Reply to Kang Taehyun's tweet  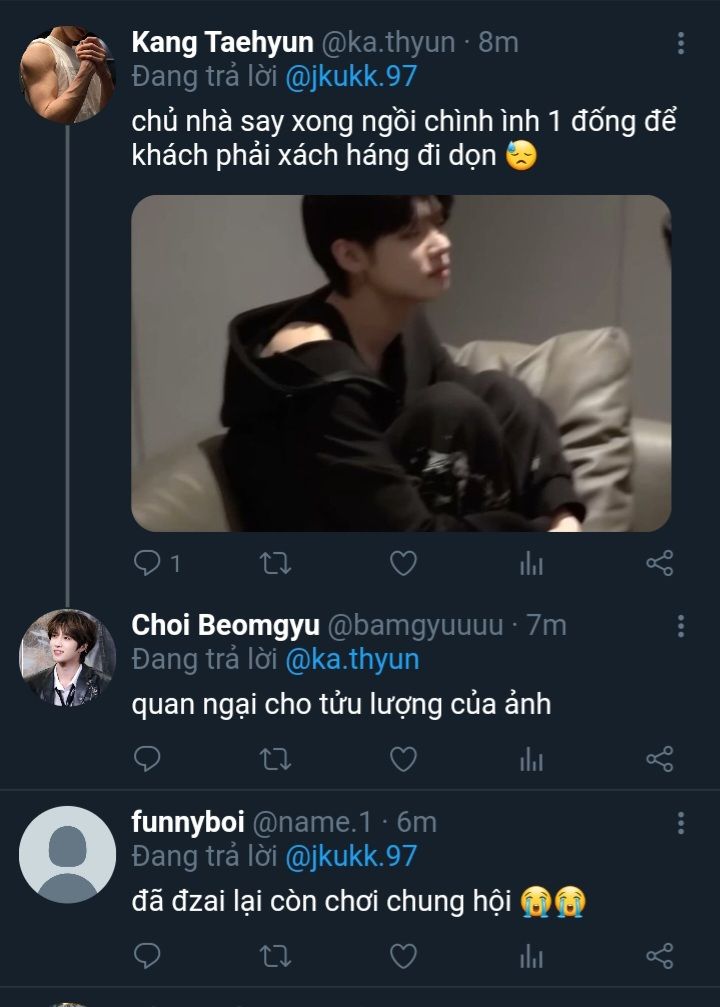coord(147,564)
